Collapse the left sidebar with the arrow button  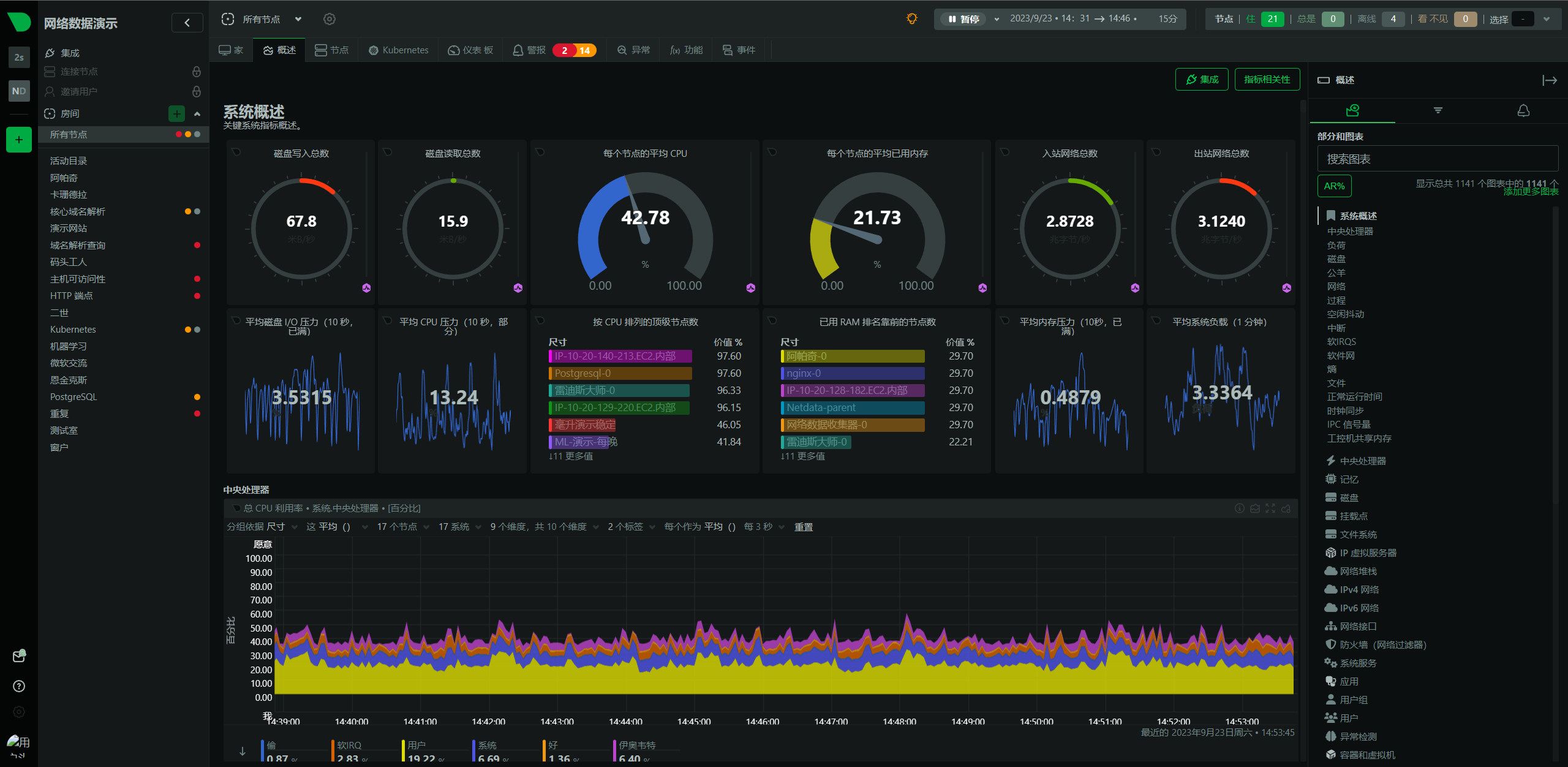[x=187, y=23]
